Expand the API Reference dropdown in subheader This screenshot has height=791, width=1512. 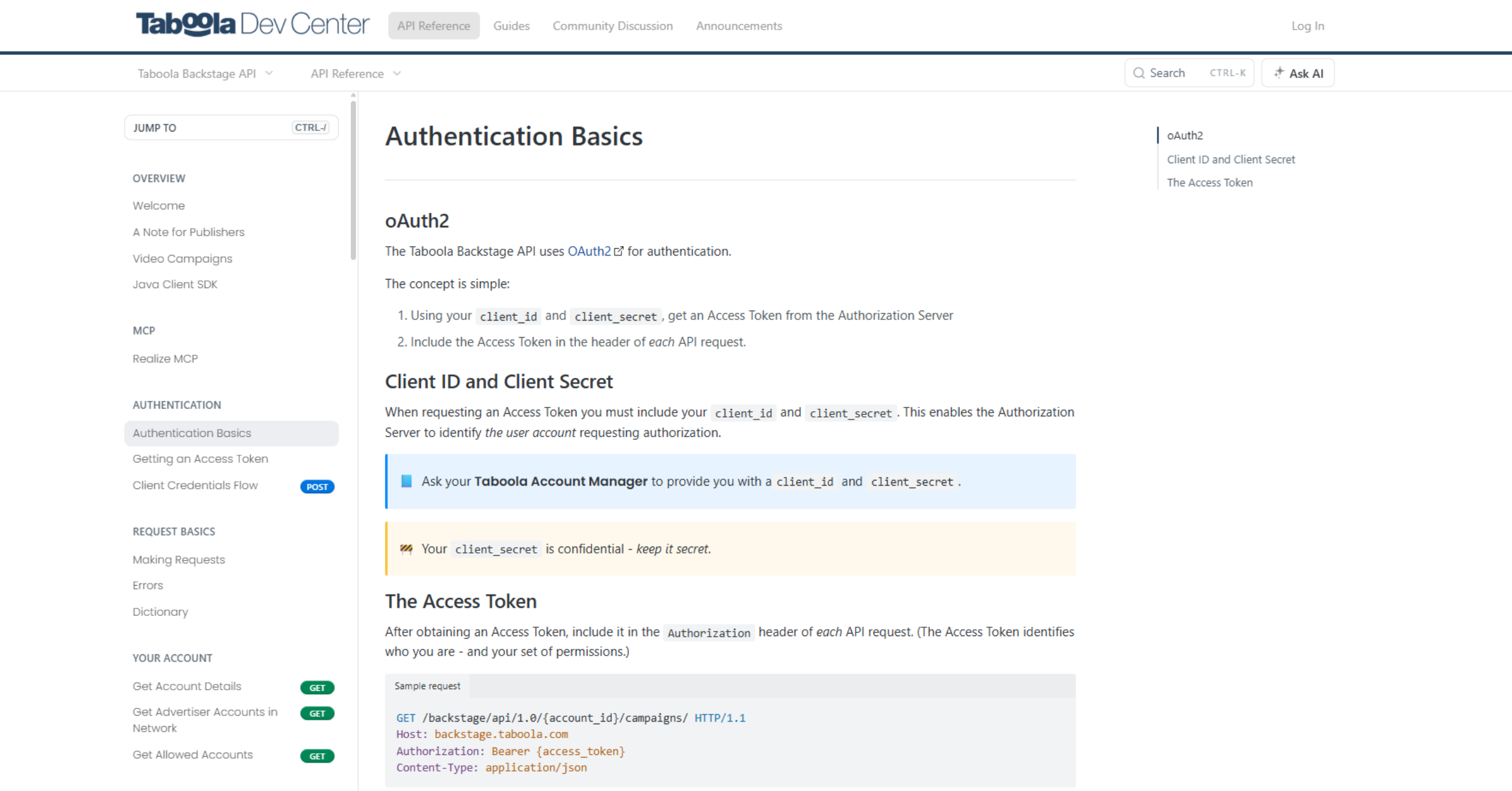(x=356, y=74)
